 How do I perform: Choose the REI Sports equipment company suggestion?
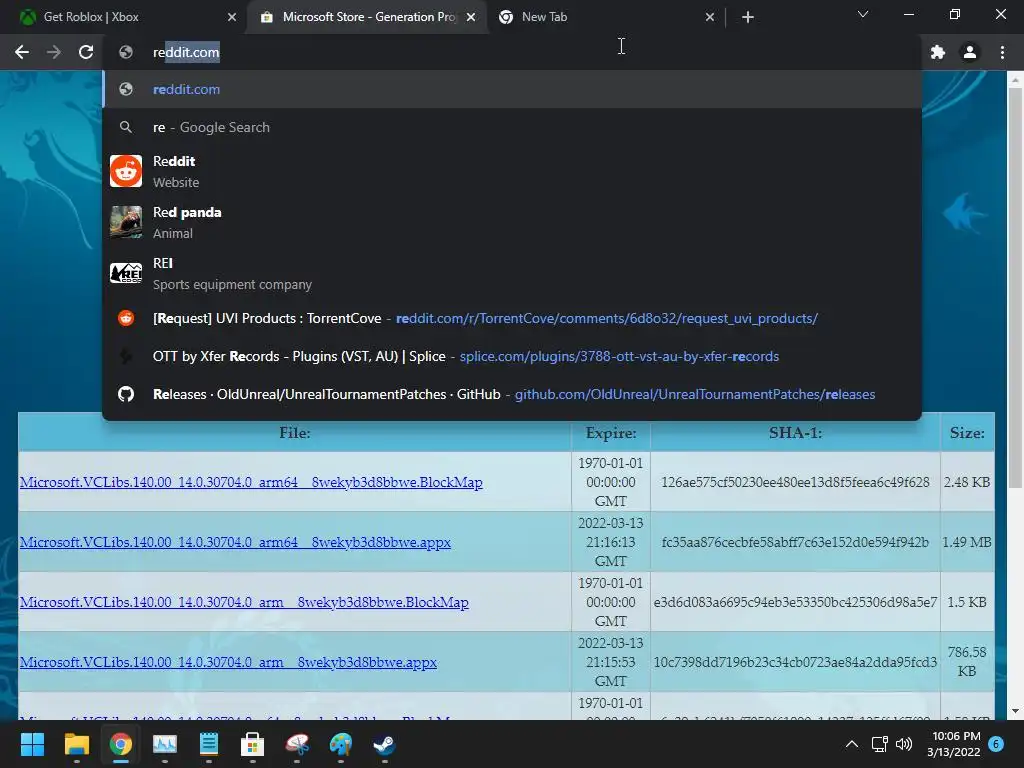point(513,273)
